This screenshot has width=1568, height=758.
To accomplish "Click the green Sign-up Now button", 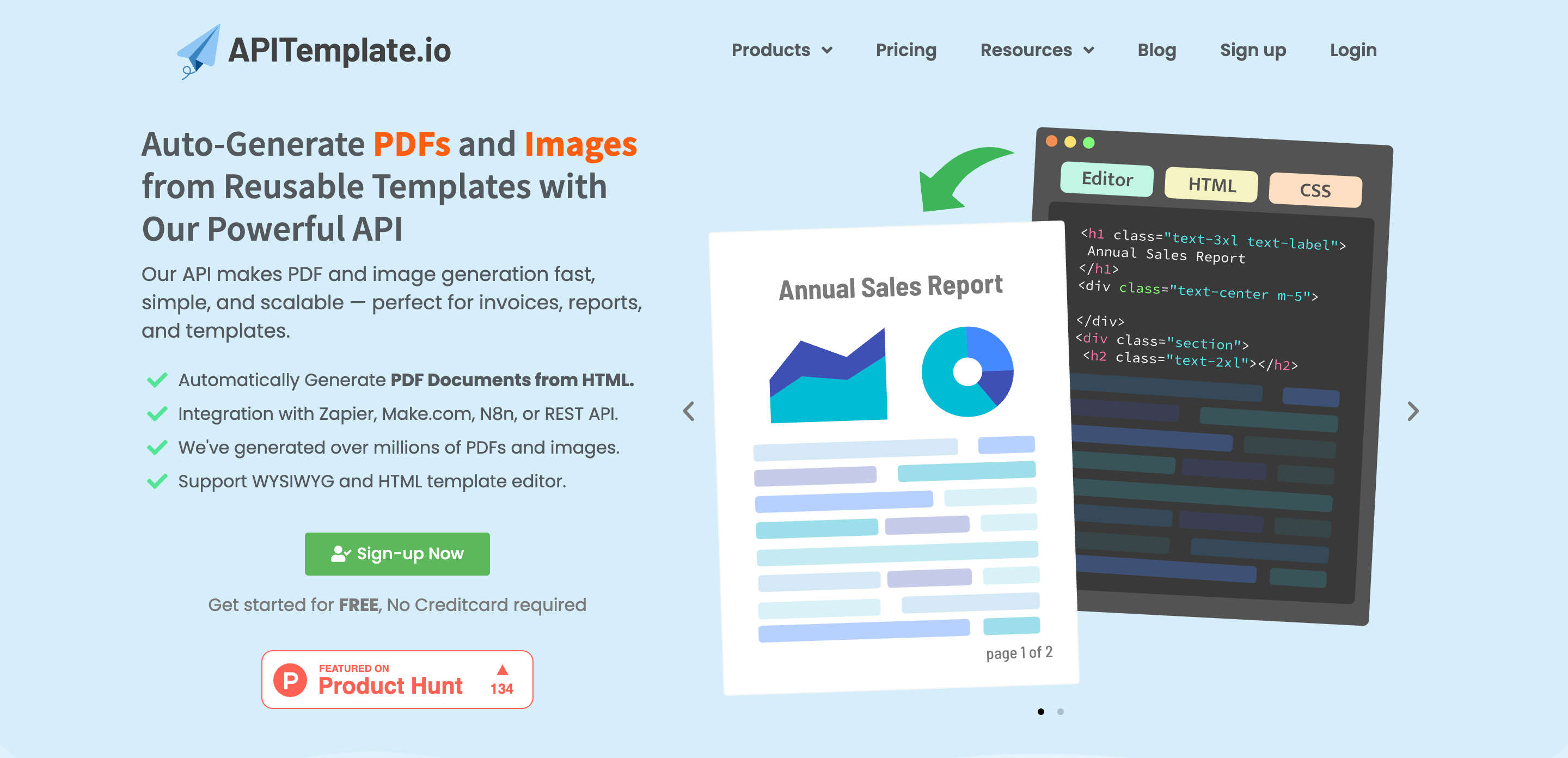I will pyautogui.click(x=397, y=553).
